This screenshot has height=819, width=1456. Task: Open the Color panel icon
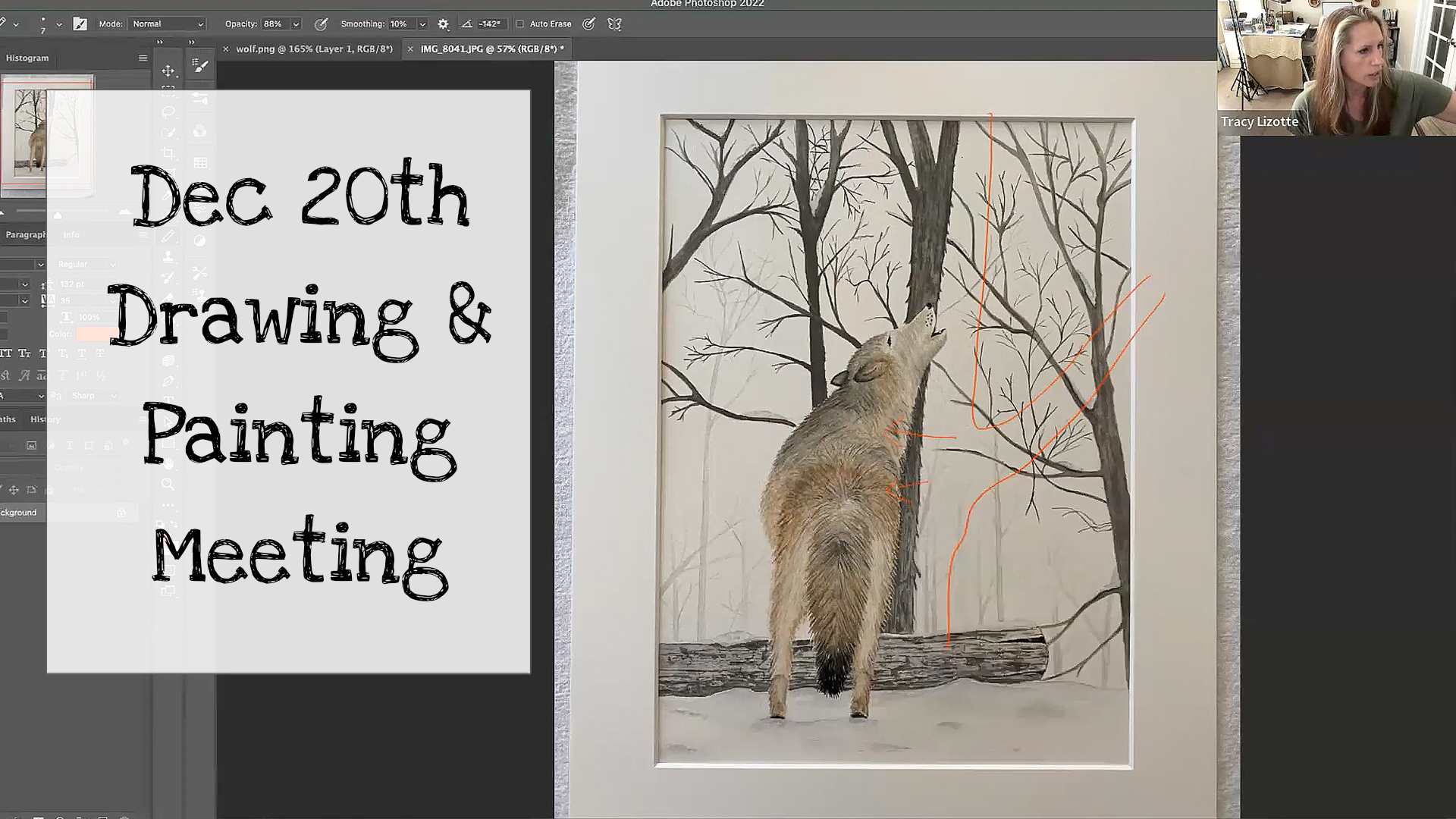click(x=200, y=131)
